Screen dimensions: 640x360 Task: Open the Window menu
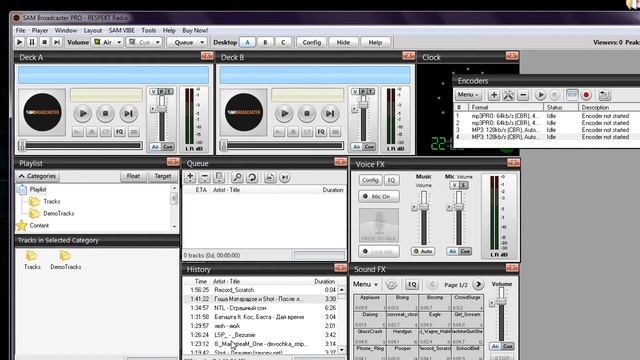pyautogui.click(x=65, y=30)
